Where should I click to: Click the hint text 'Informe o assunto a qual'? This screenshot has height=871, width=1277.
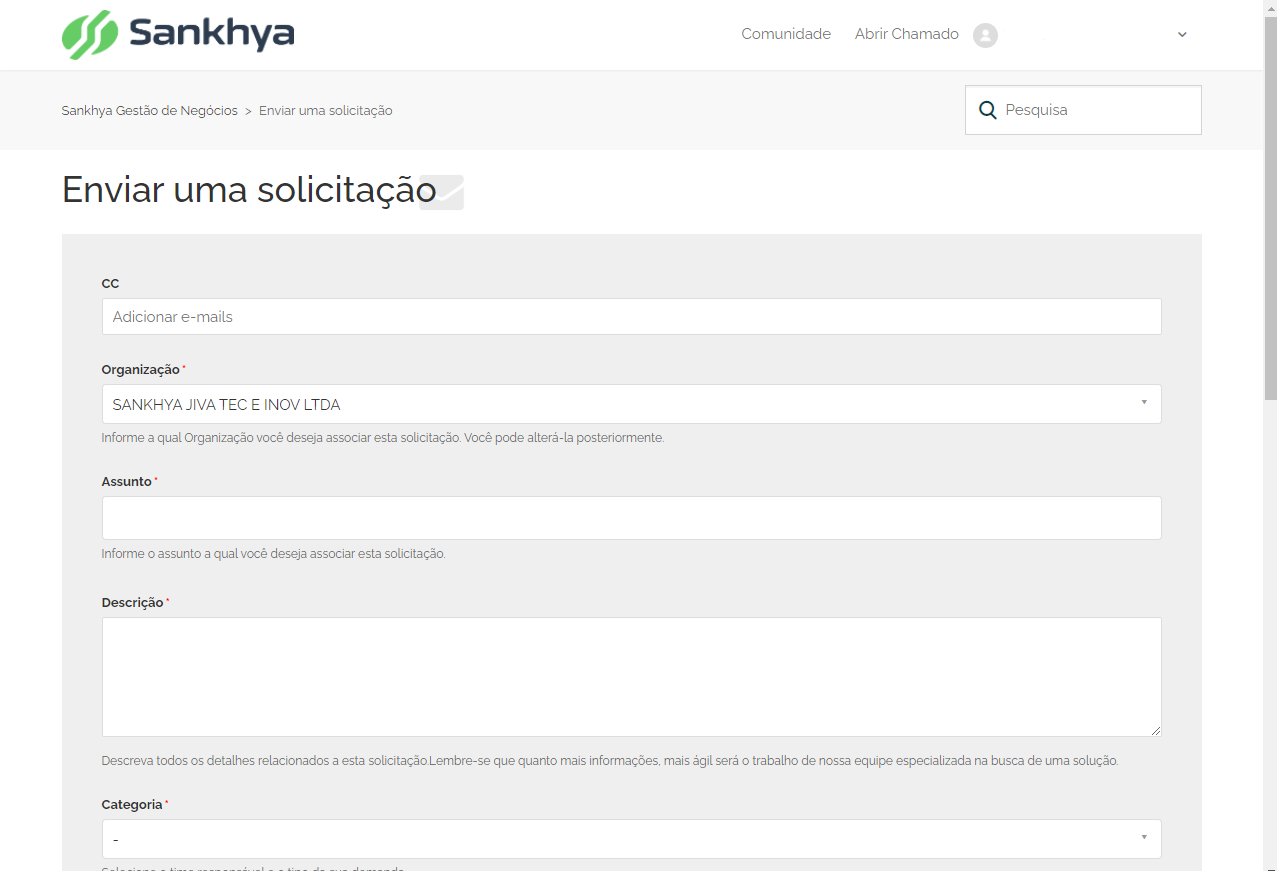pos(273,554)
